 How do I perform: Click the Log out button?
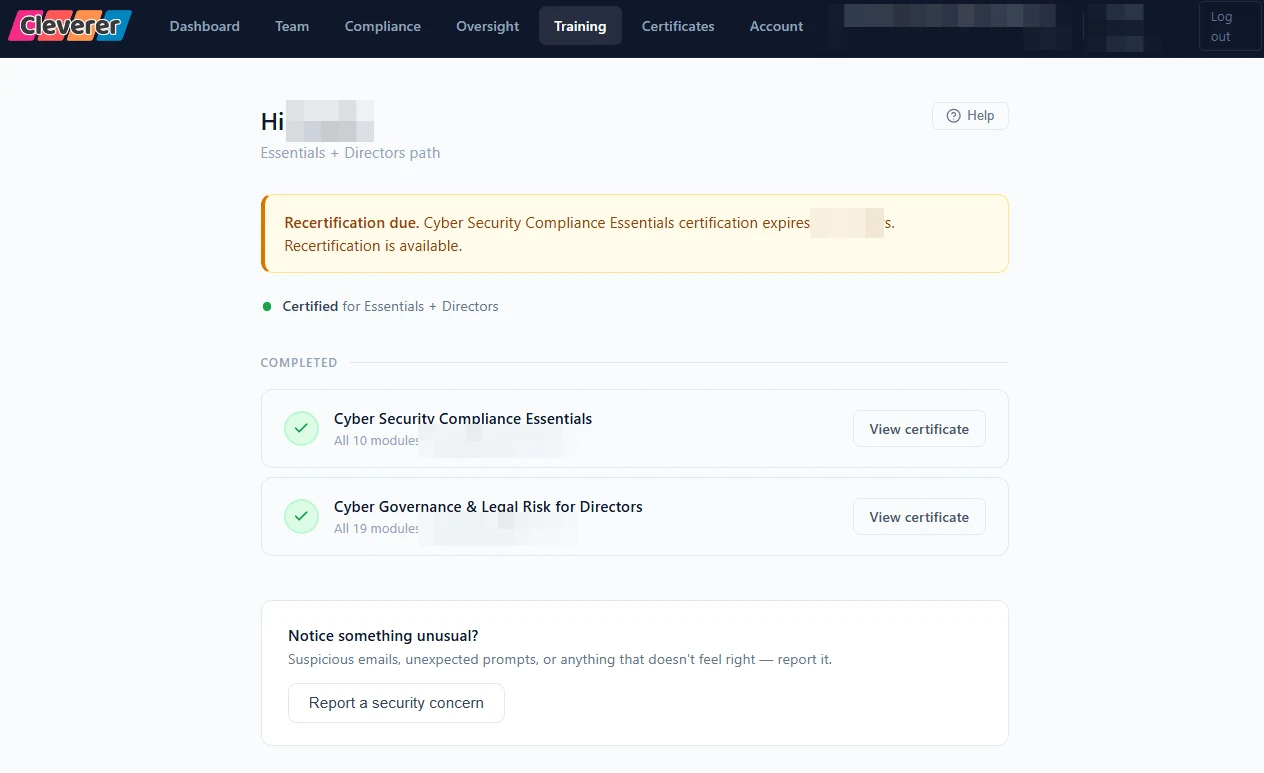pos(1230,26)
